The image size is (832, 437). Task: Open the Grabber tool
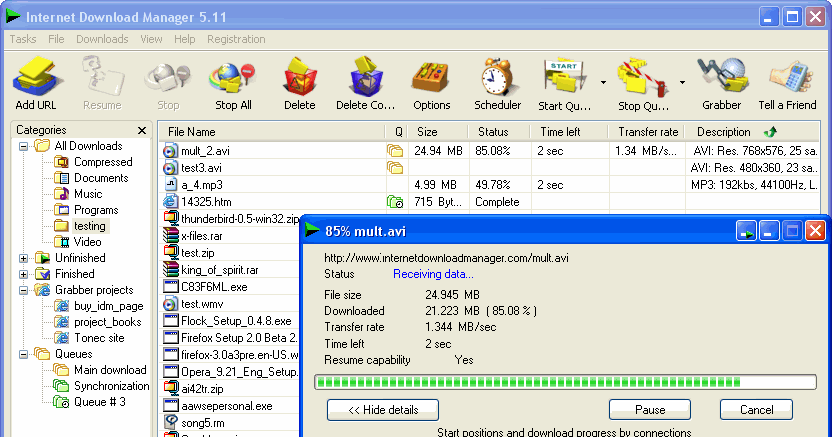(x=722, y=83)
